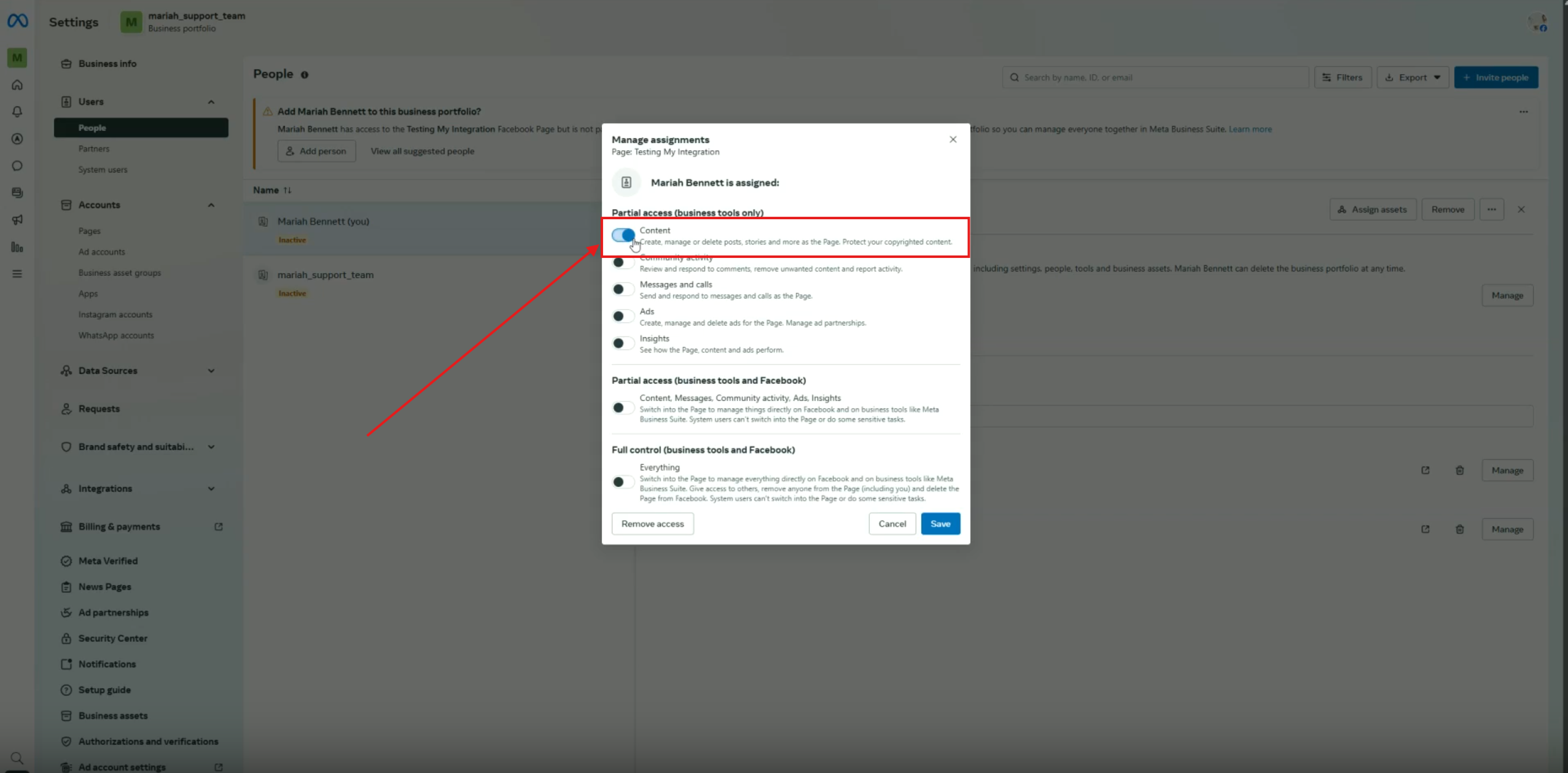Open the Filters button
1568x773 pixels.
point(1342,77)
